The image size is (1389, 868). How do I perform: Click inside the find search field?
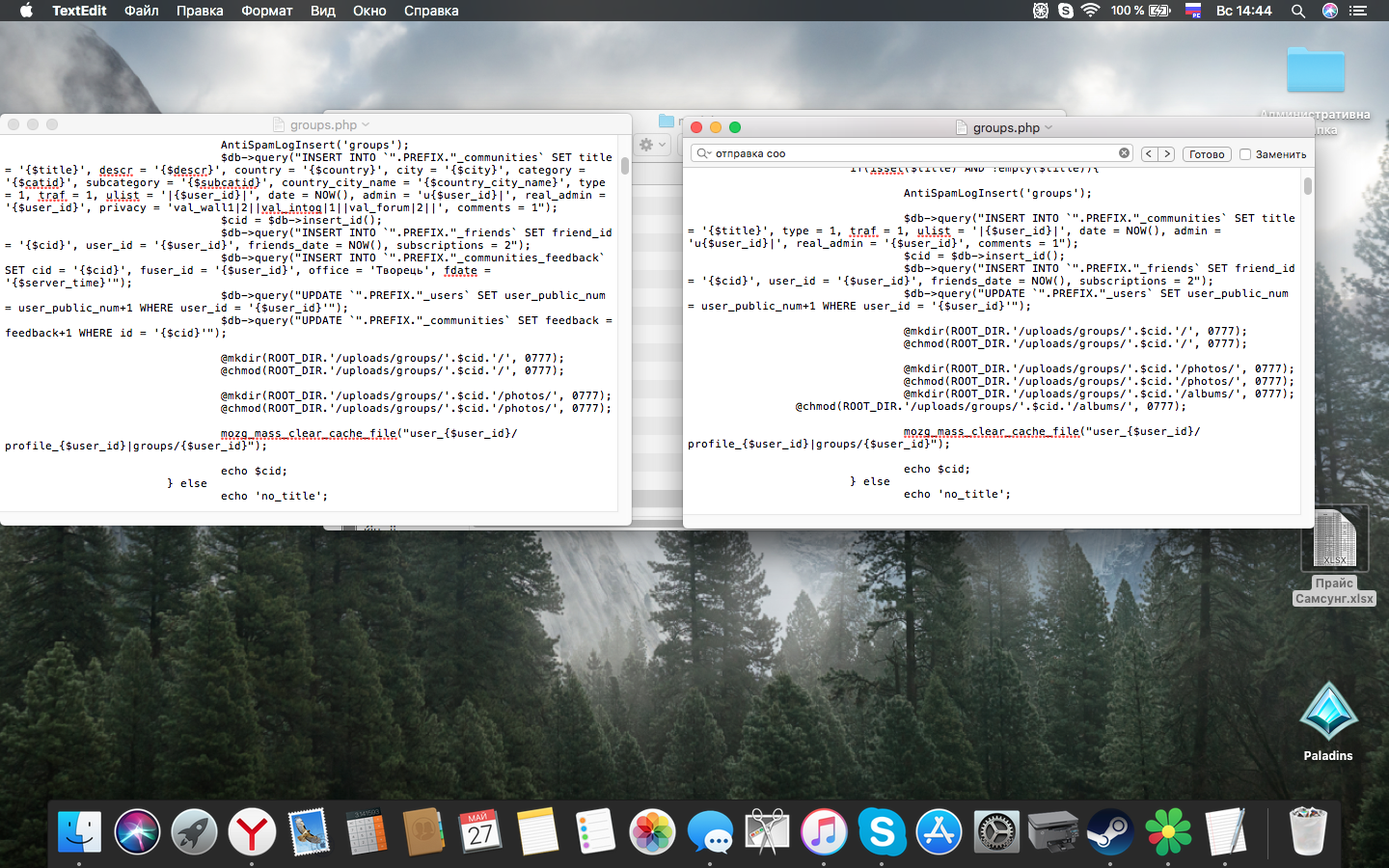tap(907, 153)
